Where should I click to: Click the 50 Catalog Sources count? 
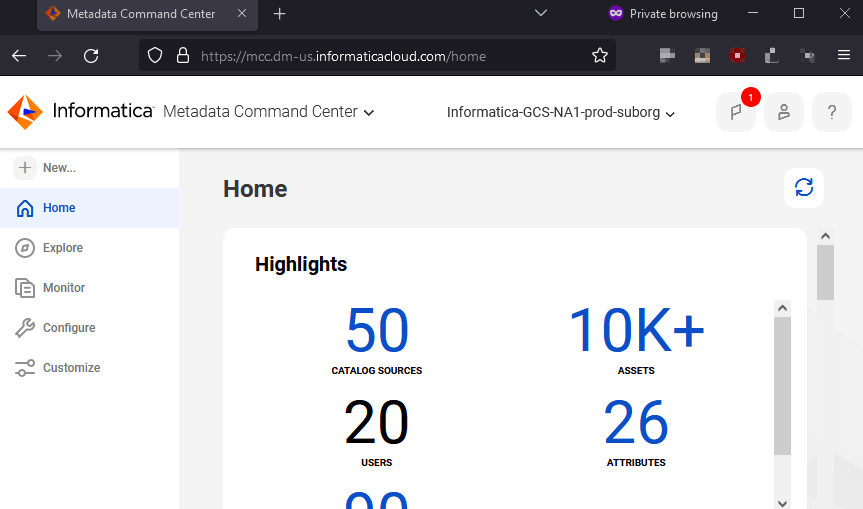point(377,330)
